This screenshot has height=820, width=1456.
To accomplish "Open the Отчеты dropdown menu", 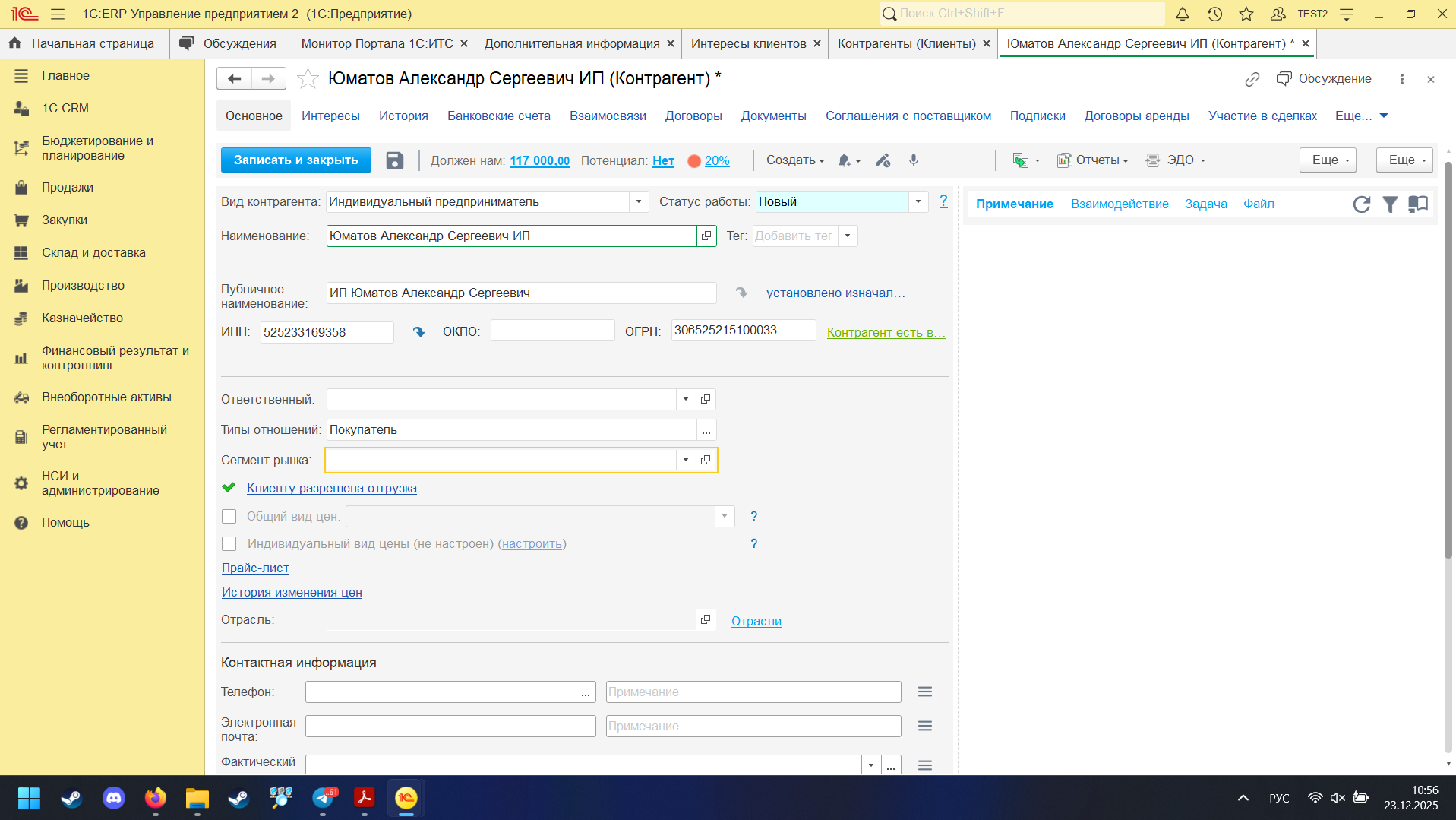I will [x=1093, y=160].
